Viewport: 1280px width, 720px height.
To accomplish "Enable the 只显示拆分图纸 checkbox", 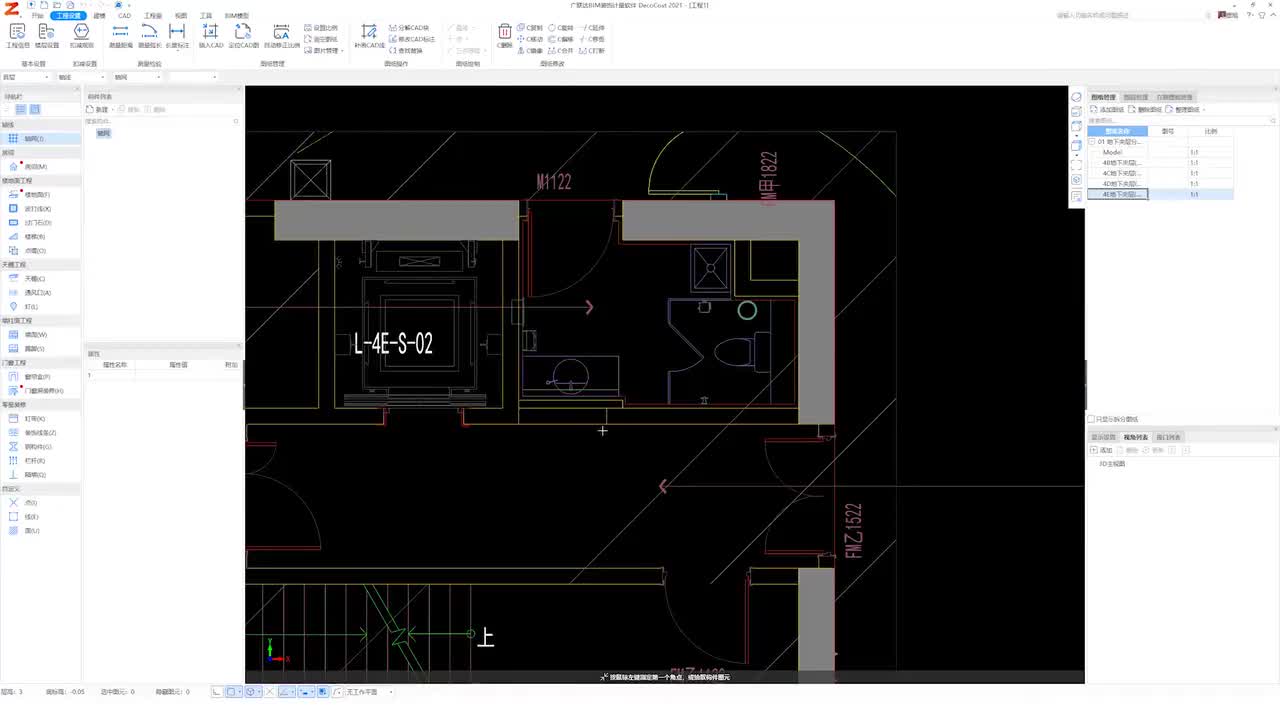I will pos(1091,419).
